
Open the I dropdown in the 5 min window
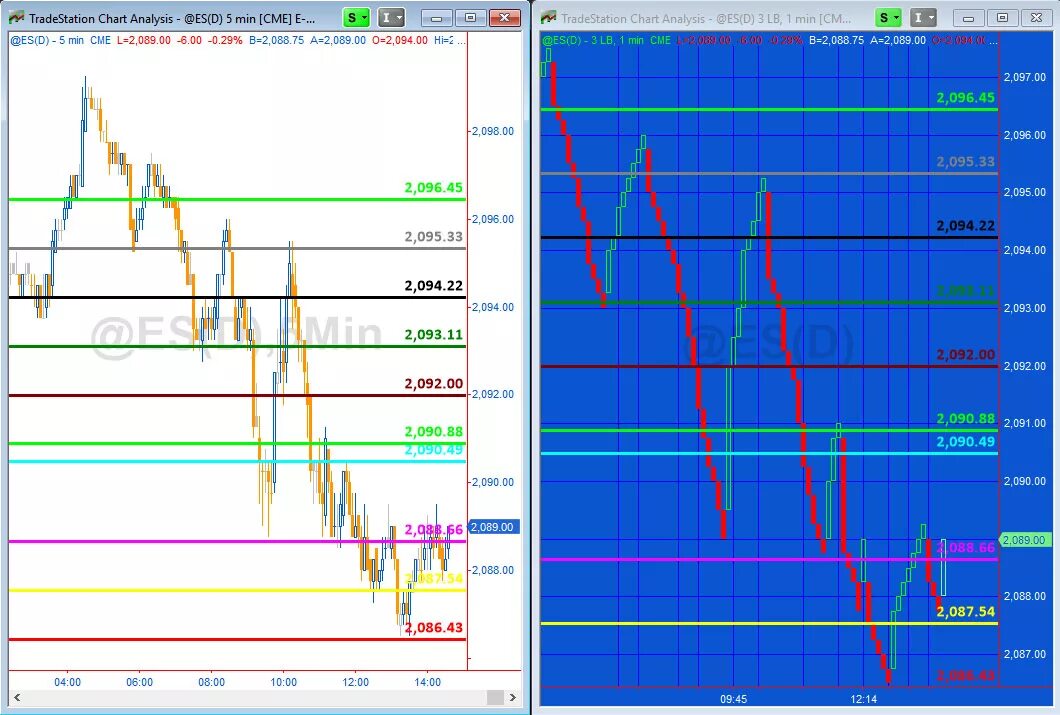click(391, 18)
